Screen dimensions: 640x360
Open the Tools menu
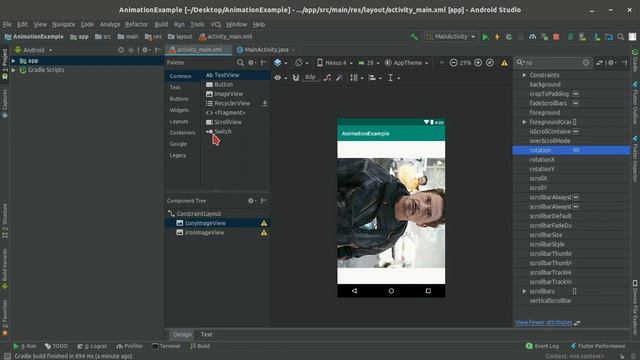(197, 24)
